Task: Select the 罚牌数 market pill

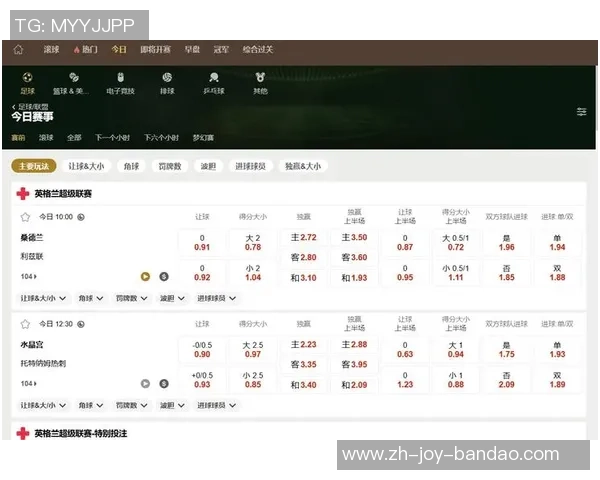Action: (x=170, y=166)
